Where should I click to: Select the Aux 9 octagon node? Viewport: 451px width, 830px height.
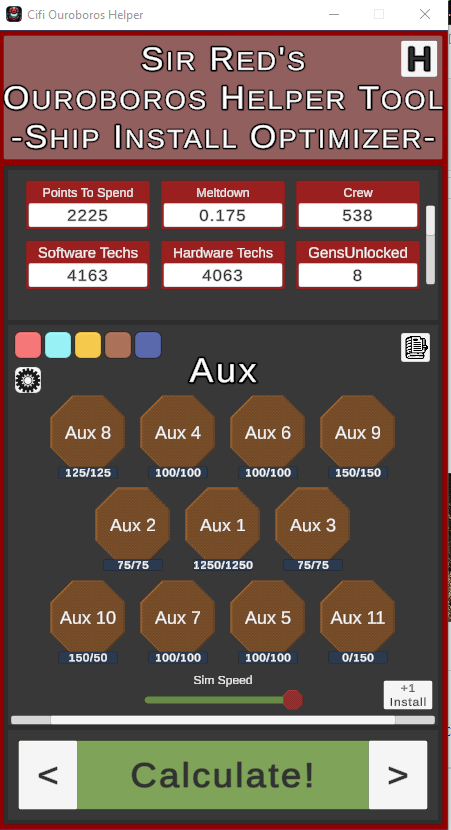(x=358, y=432)
